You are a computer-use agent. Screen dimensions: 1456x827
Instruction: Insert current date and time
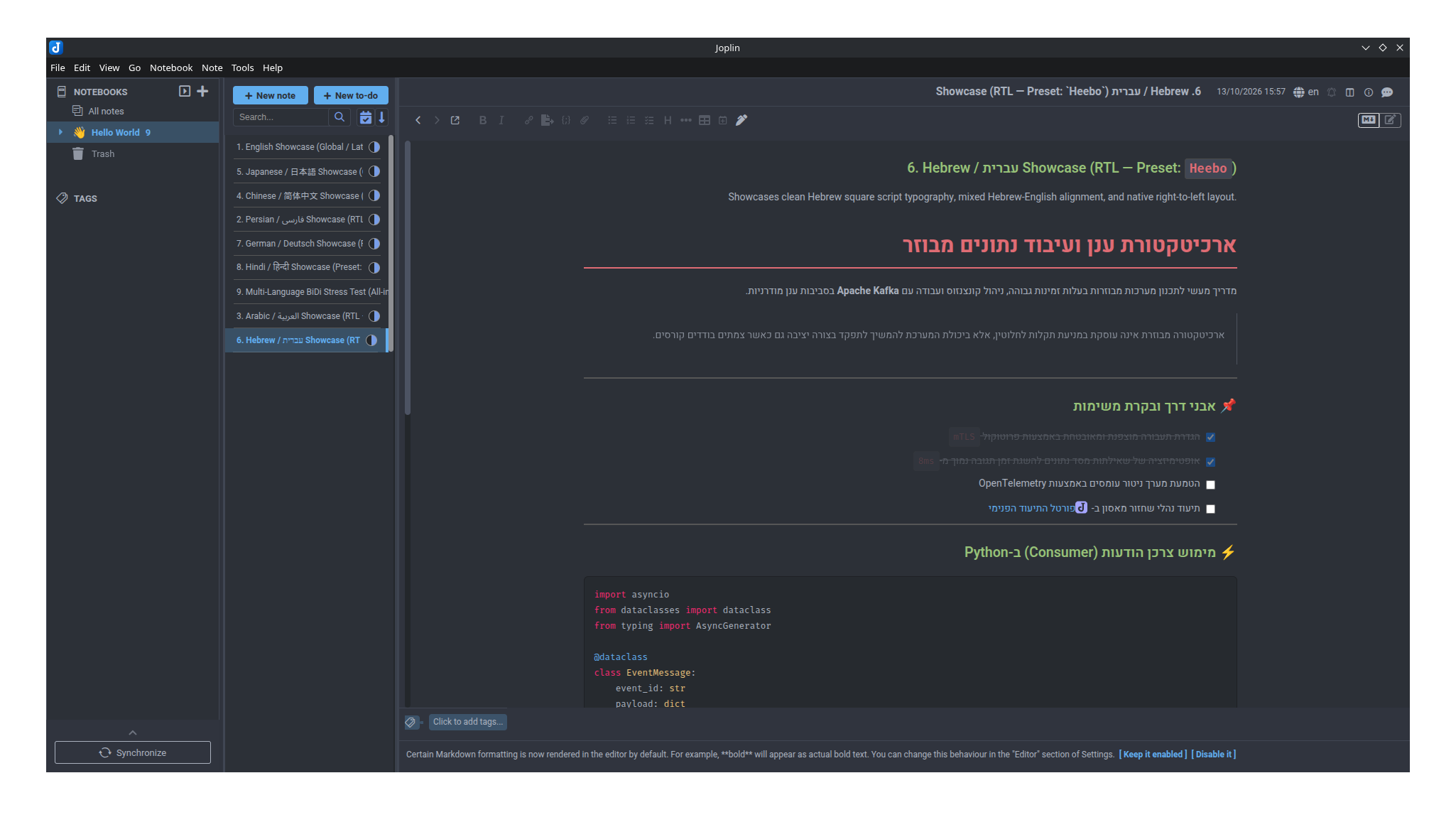(x=723, y=121)
